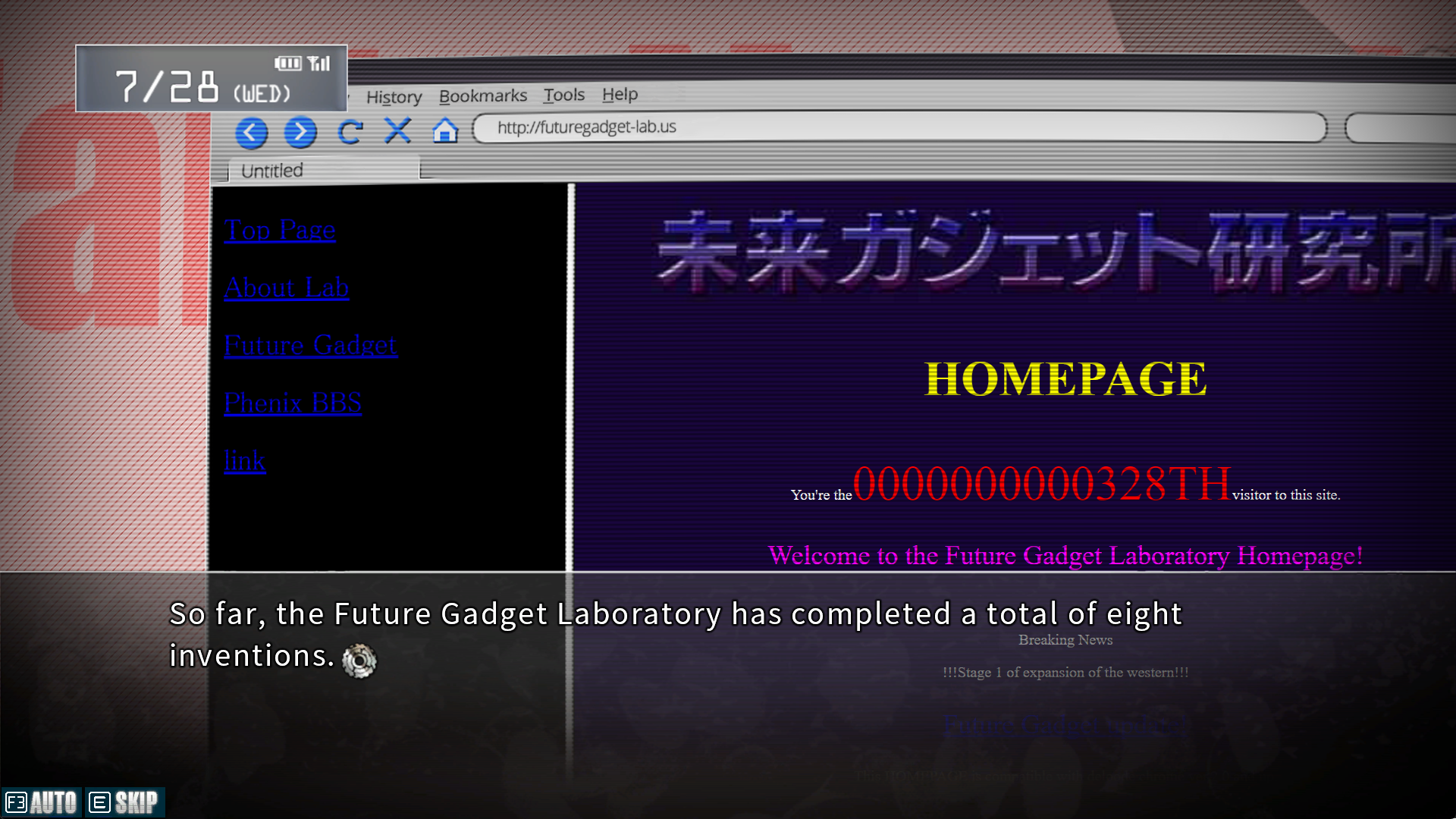Screen dimensions: 1456x819
Task: Click the browser search box
Action: tap(1400, 128)
